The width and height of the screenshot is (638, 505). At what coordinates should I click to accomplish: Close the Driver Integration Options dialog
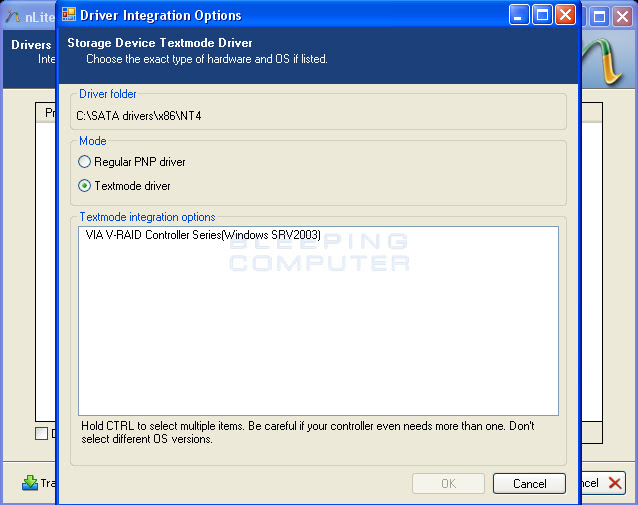tap(566, 15)
